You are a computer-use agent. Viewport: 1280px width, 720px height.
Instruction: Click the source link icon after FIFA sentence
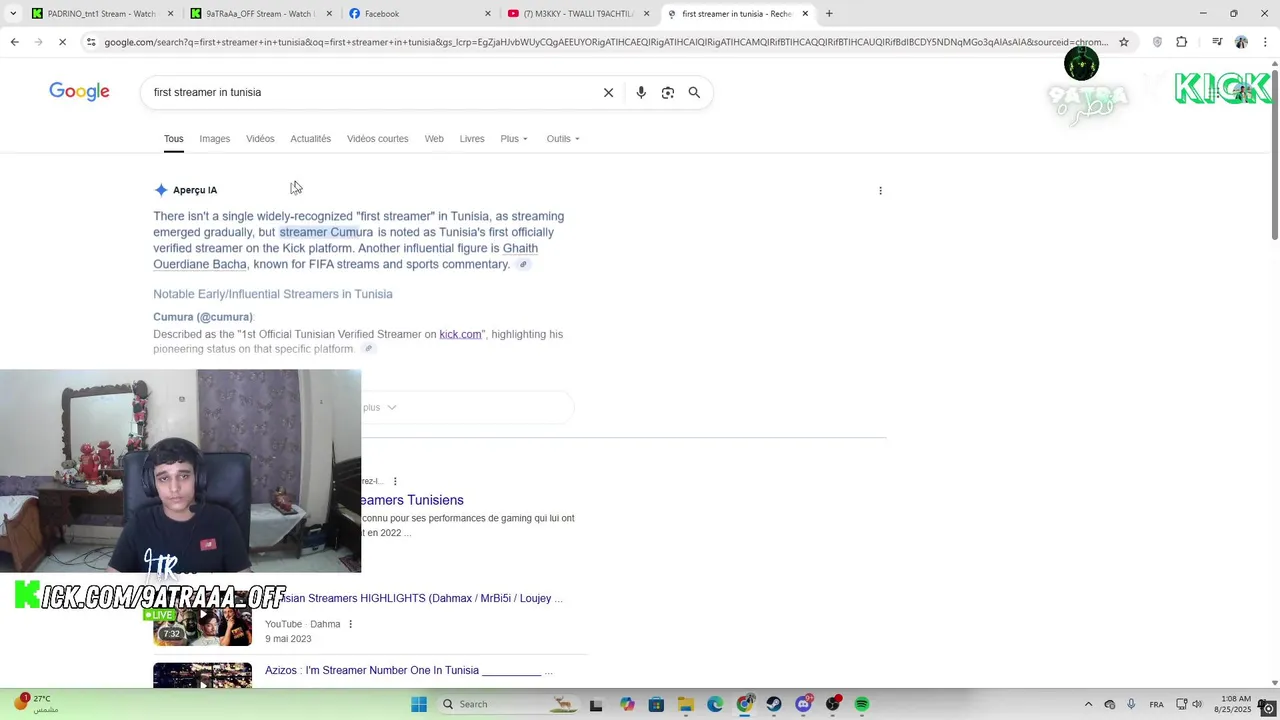pos(523,265)
